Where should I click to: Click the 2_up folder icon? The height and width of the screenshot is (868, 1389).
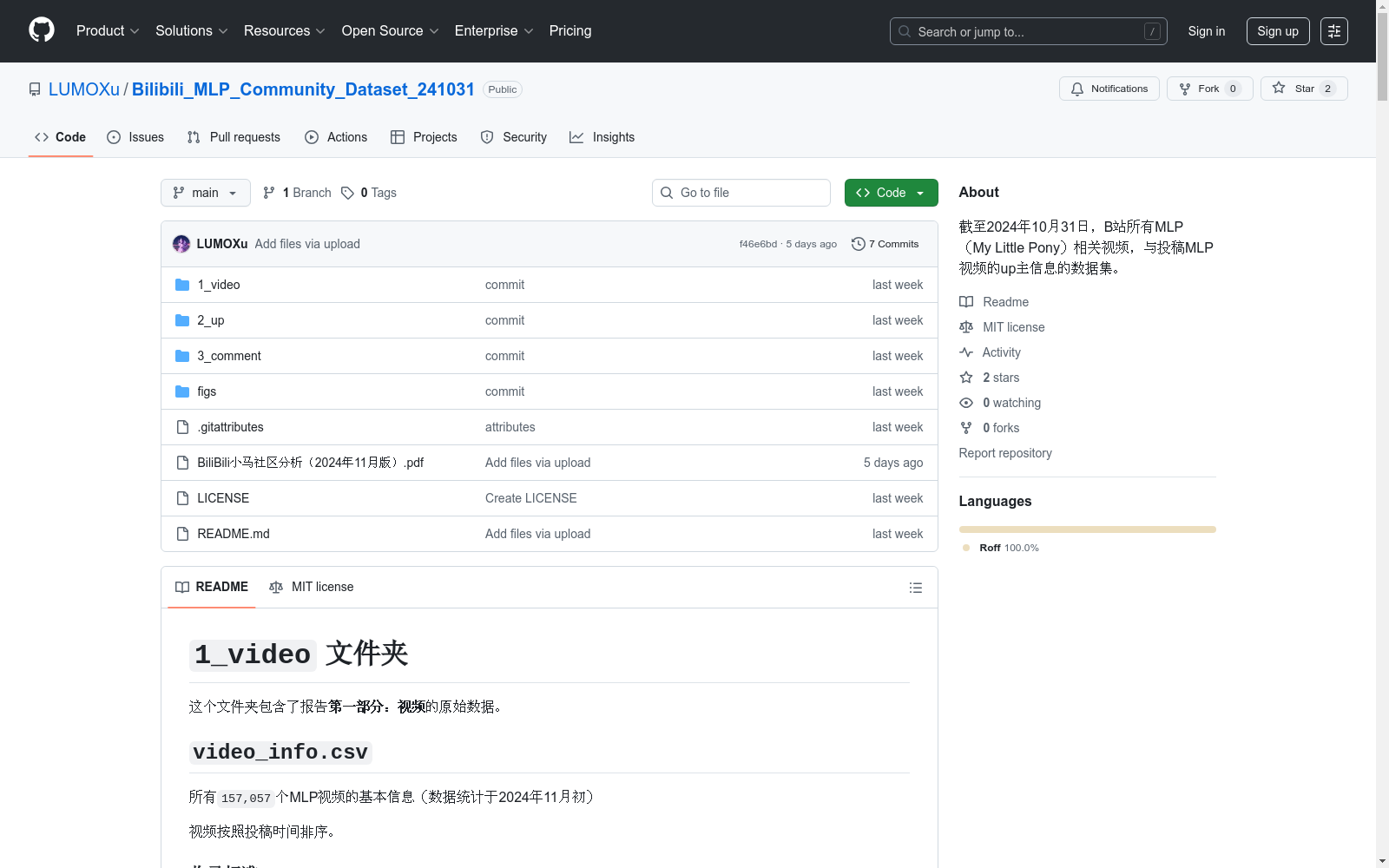[182, 320]
